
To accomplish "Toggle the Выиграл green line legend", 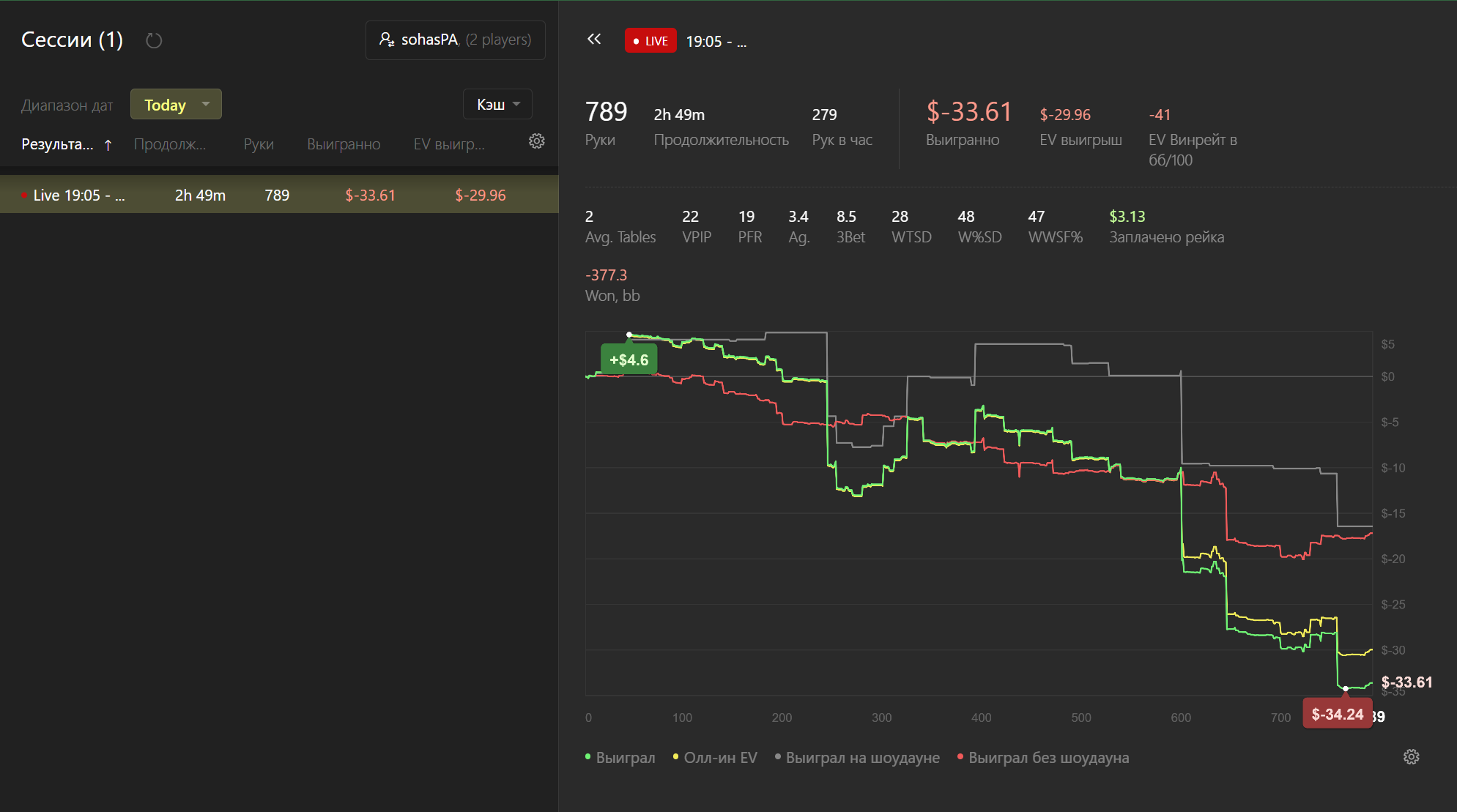I will [x=620, y=758].
